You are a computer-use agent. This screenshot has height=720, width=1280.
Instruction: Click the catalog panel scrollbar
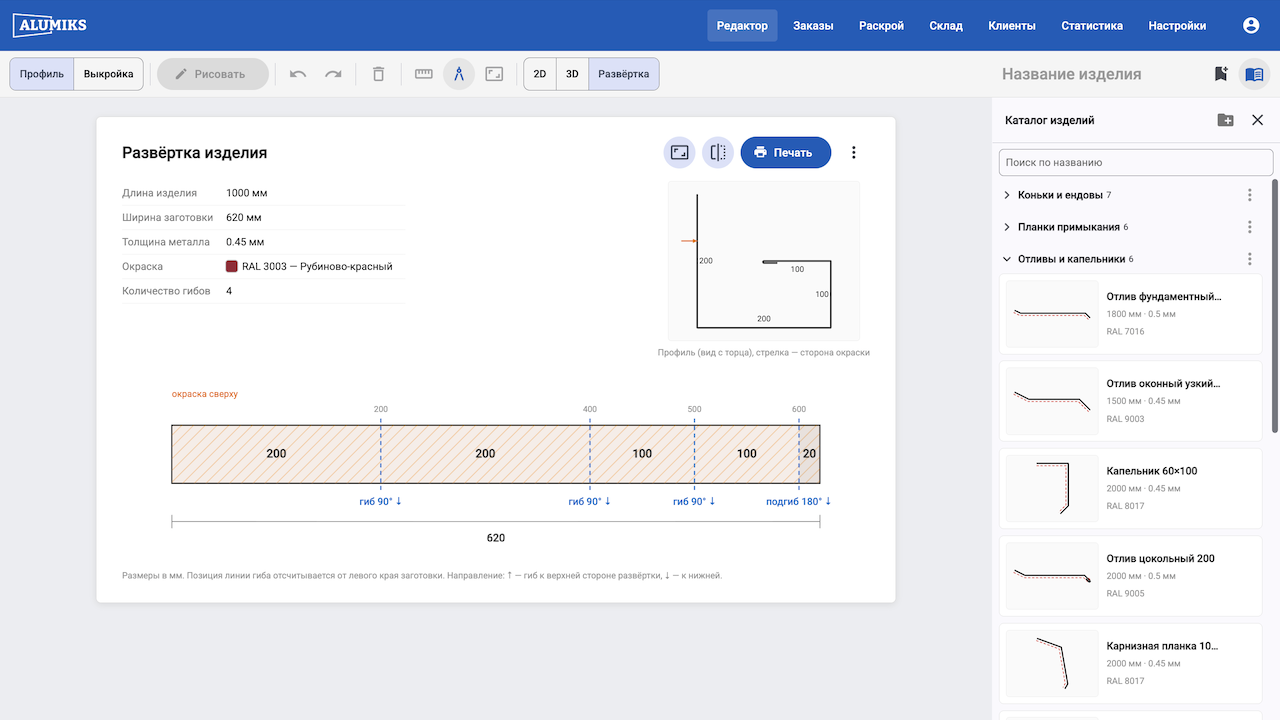click(x=1275, y=305)
